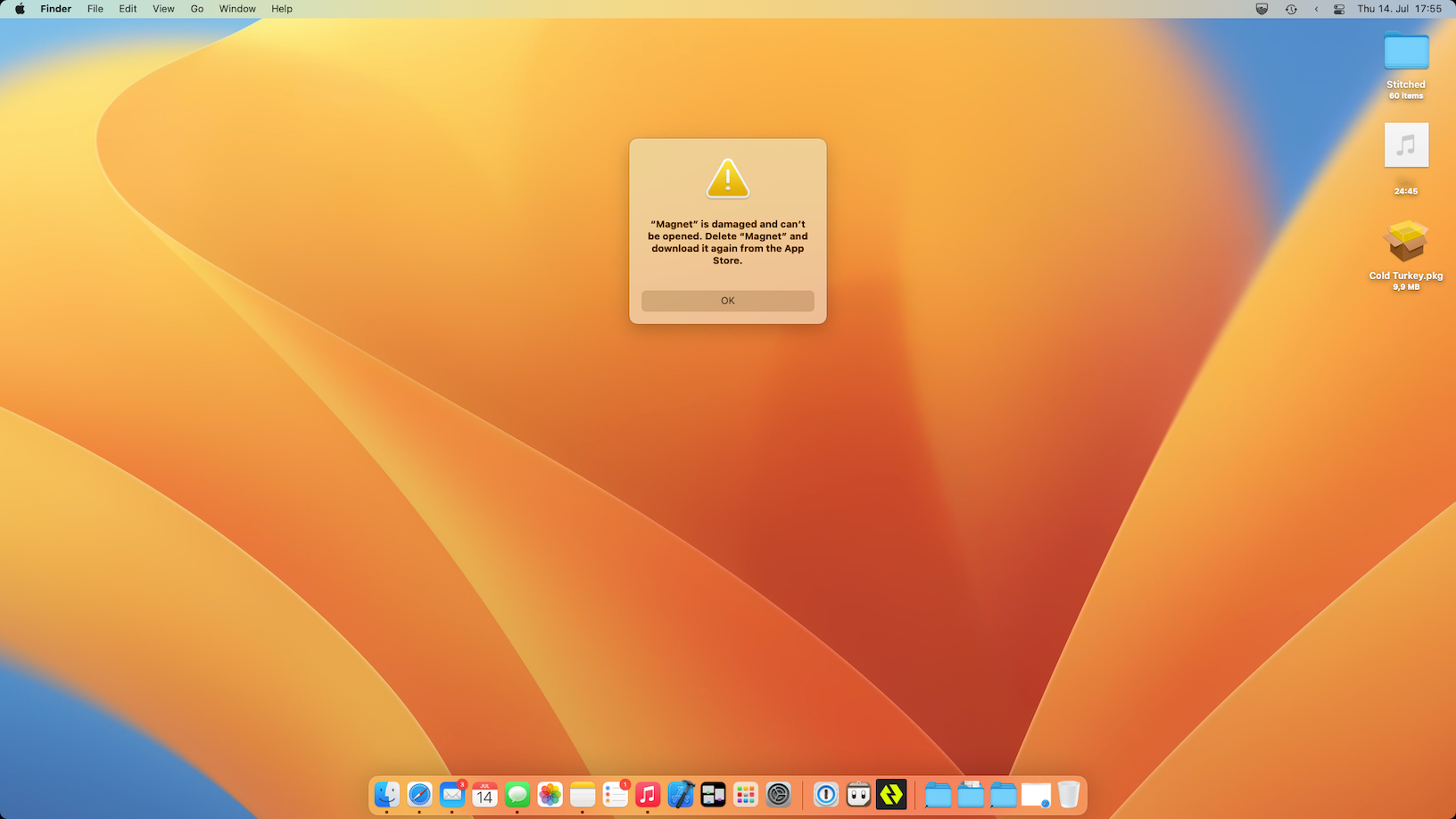Launch Safari from the Dock
This screenshot has height=819, width=1456.
[419, 794]
